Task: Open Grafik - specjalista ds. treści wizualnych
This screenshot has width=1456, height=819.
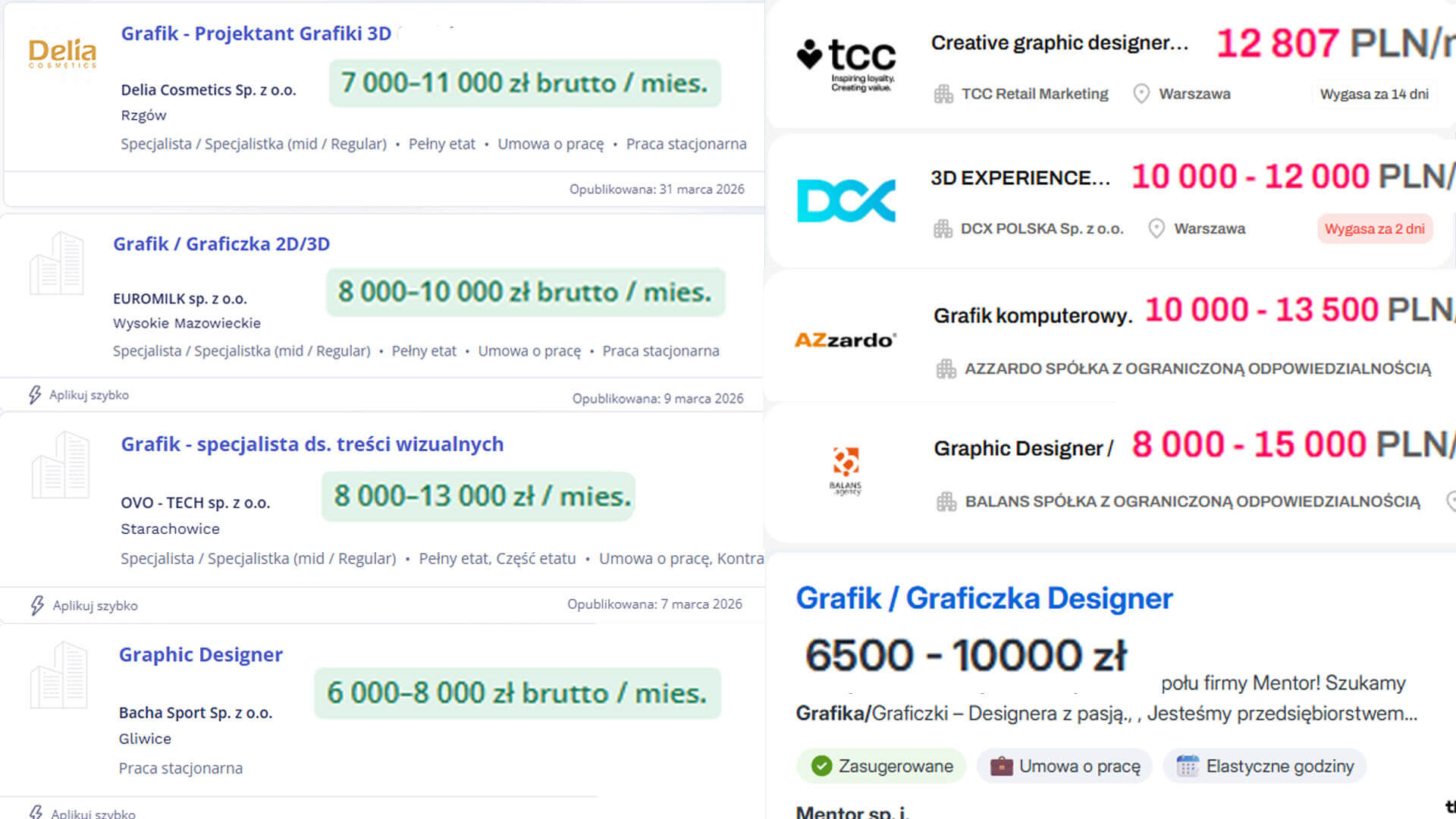Action: pos(312,444)
